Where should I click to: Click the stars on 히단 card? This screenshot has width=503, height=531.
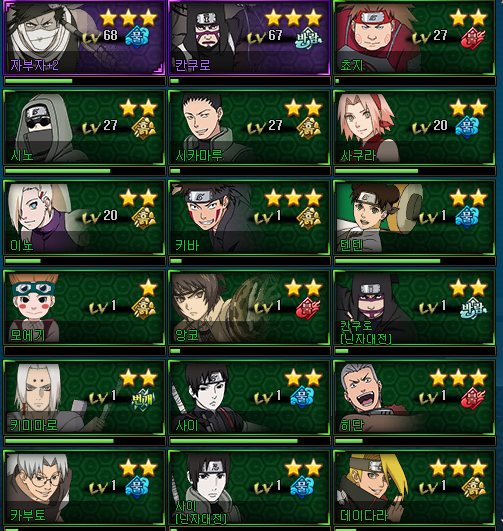pyautogui.click(x=459, y=378)
